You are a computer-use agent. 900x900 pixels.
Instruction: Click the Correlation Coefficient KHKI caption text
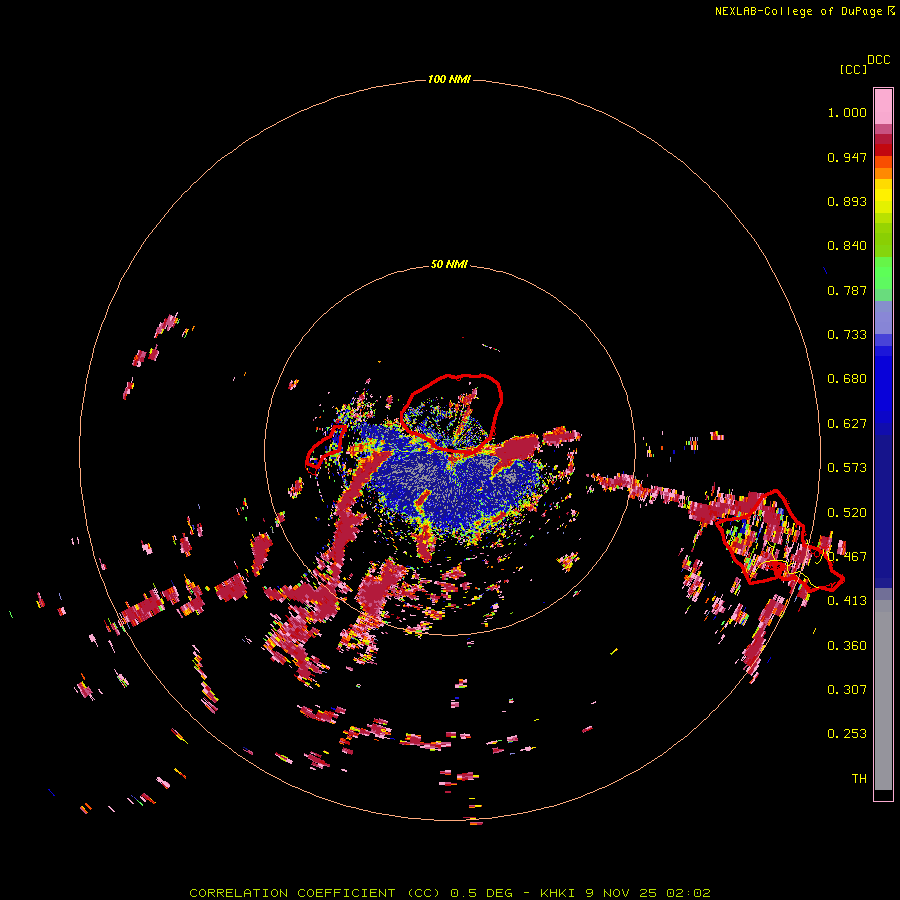tap(450, 893)
